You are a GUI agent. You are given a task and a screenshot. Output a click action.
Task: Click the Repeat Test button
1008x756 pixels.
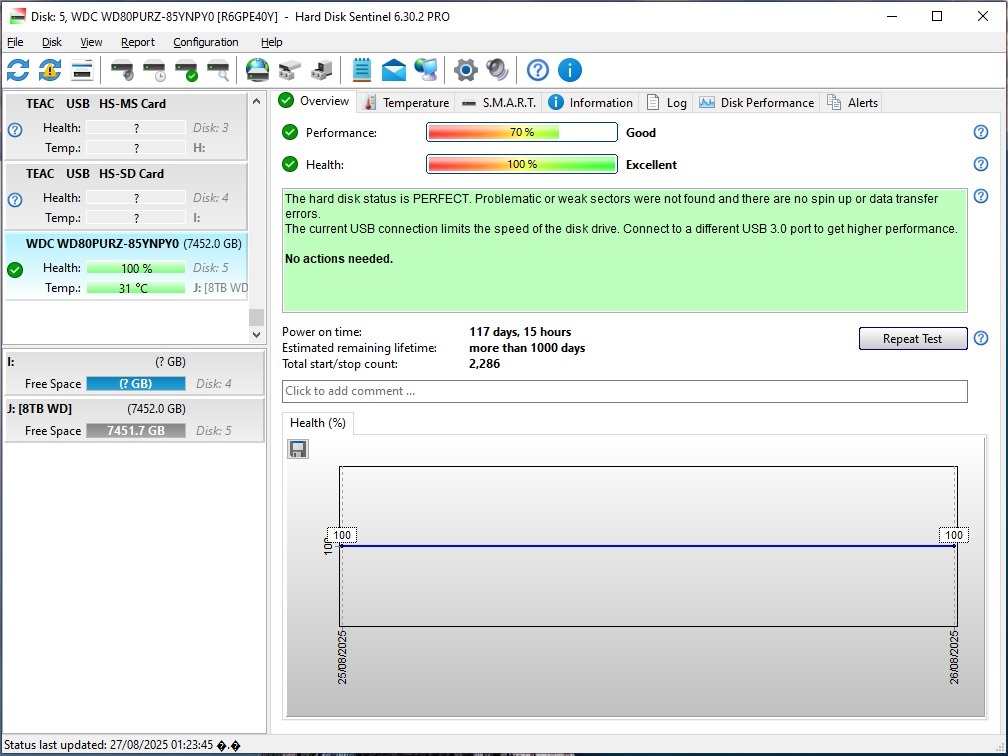click(913, 338)
